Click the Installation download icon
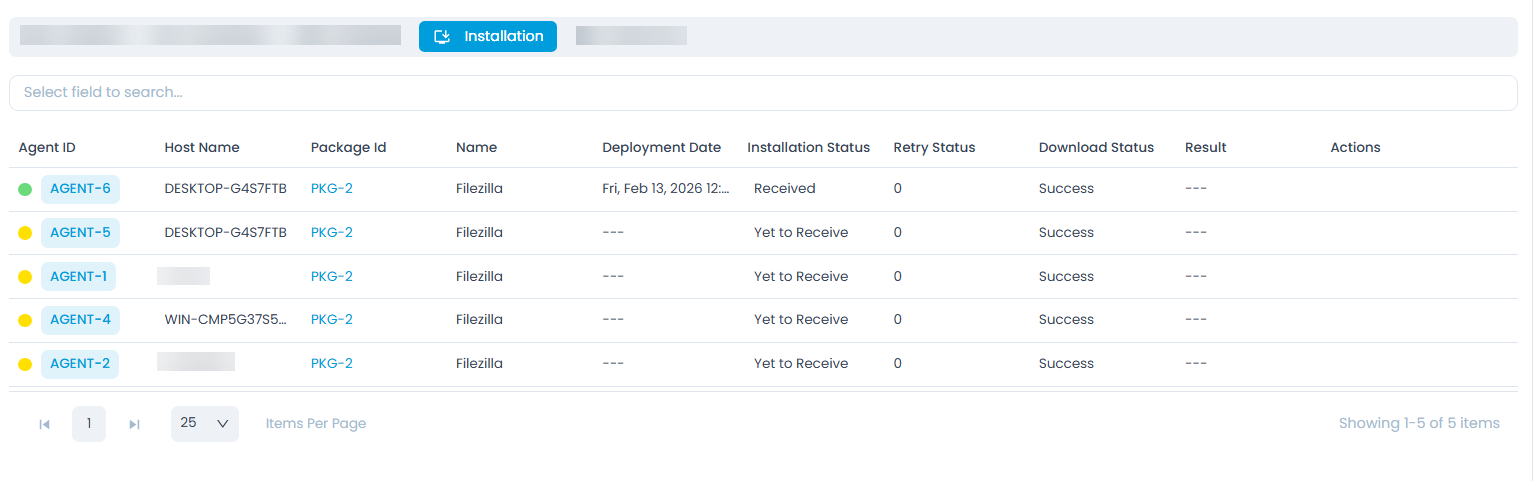1533x481 pixels. point(442,37)
